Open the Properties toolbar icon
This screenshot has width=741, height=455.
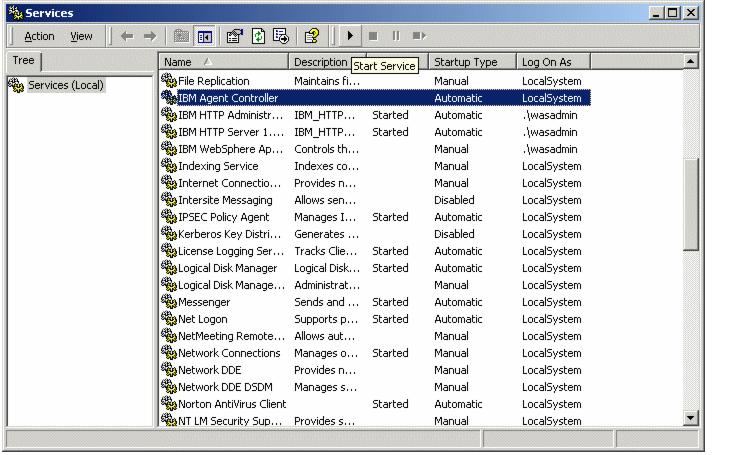pos(234,36)
